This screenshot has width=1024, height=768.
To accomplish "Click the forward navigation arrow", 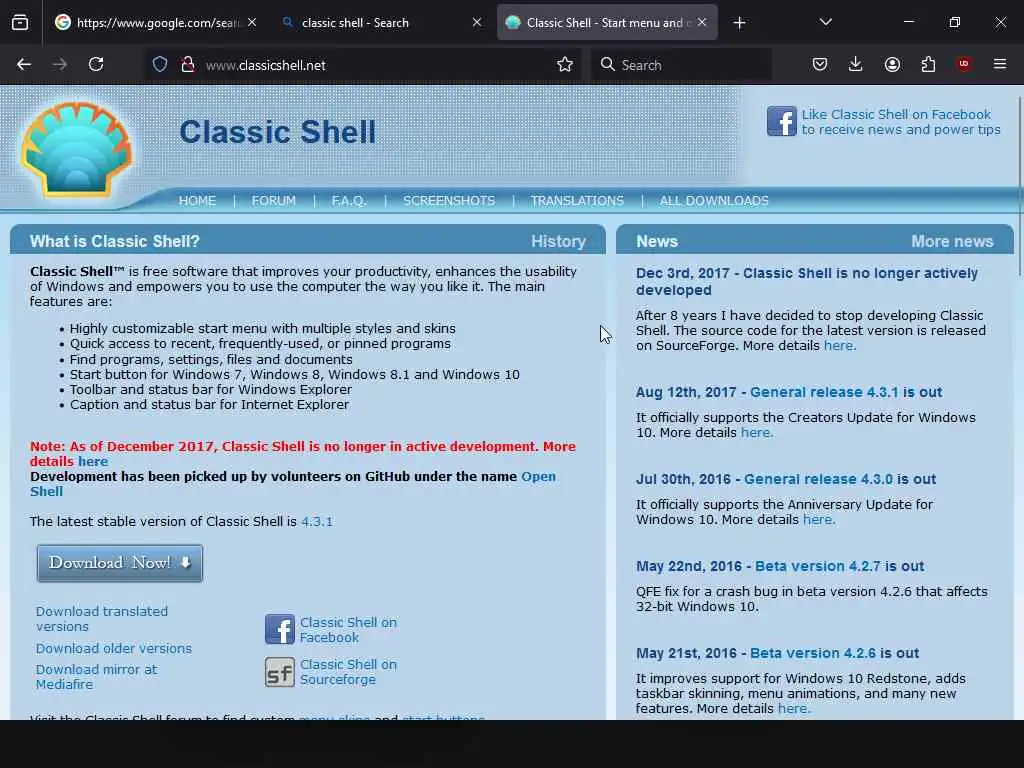I will pyautogui.click(x=59, y=65).
